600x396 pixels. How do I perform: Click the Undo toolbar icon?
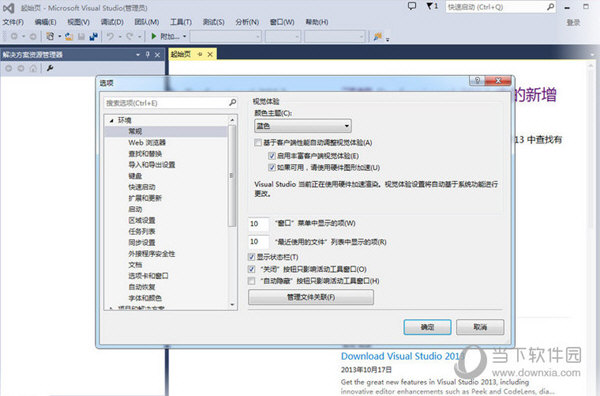point(110,36)
